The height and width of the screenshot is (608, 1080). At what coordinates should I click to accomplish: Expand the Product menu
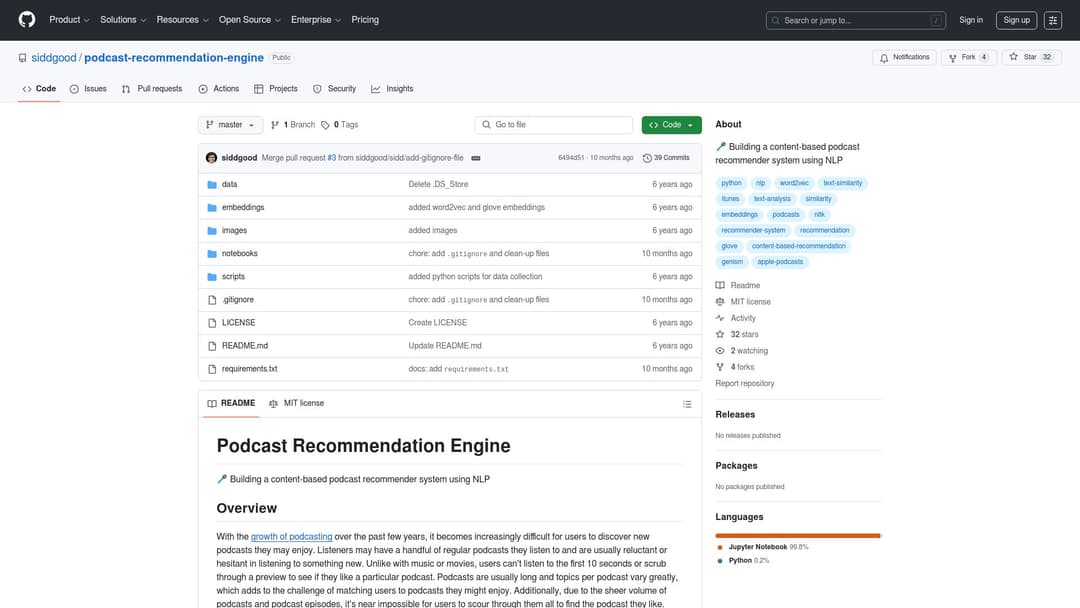[x=69, y=20]
